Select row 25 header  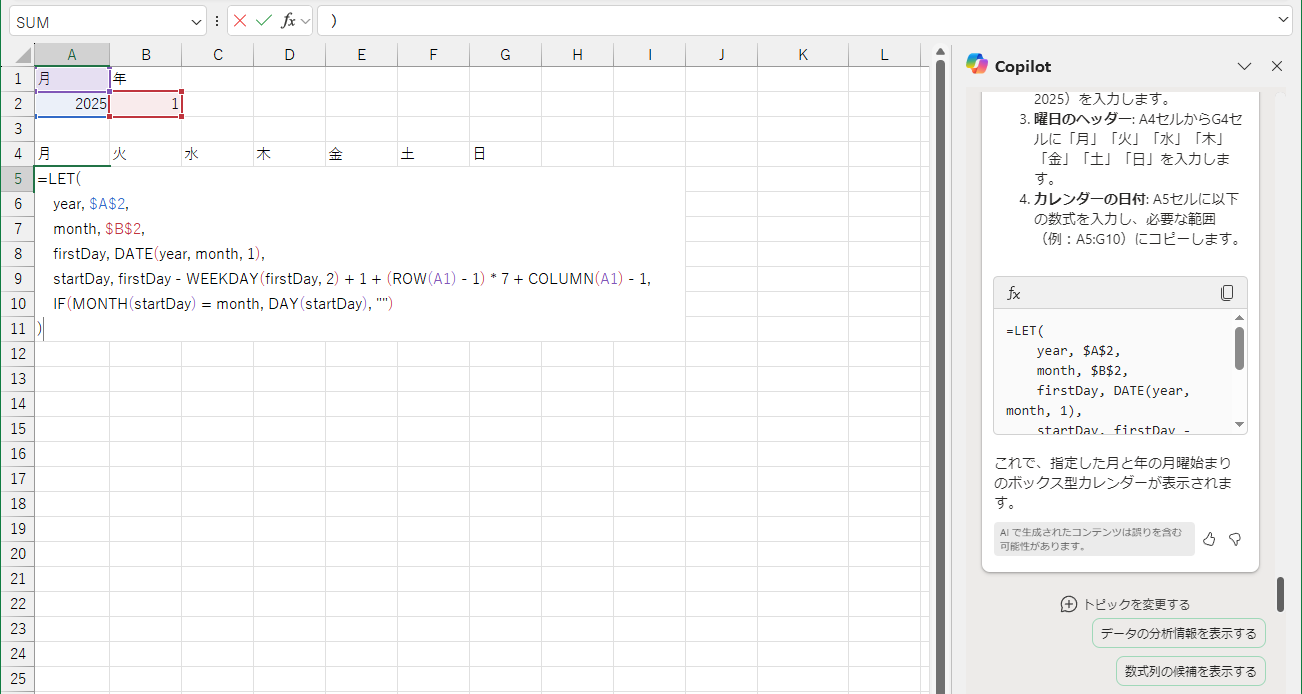[18, 679]
